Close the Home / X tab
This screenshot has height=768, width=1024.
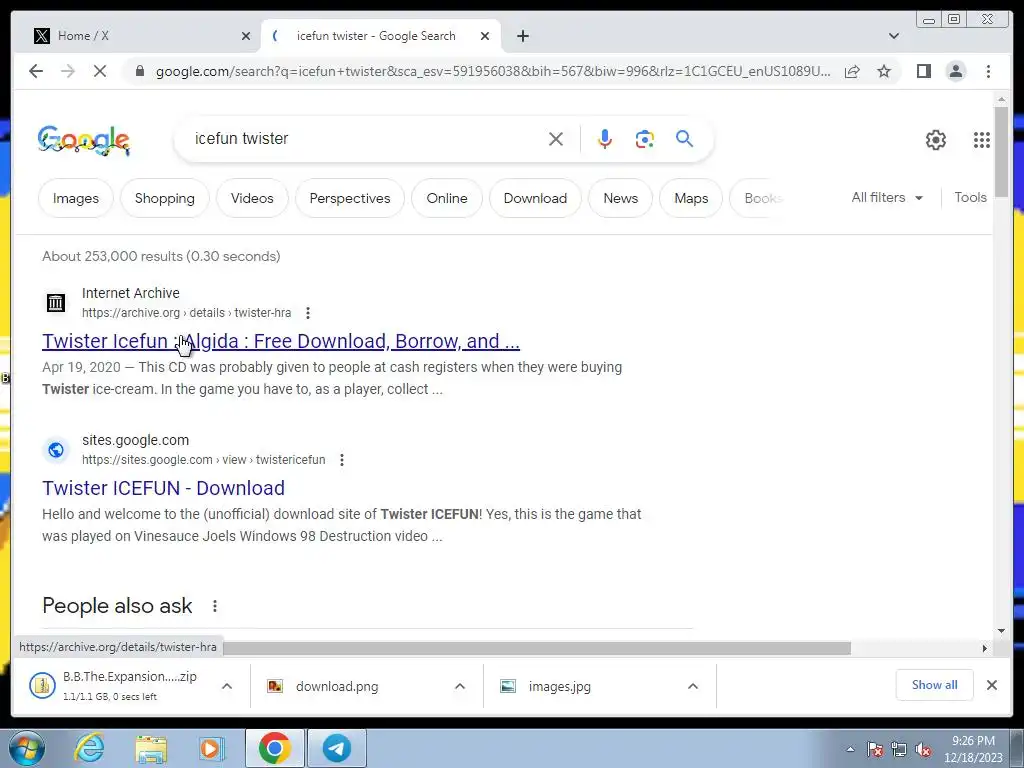[x=246, y=36]
